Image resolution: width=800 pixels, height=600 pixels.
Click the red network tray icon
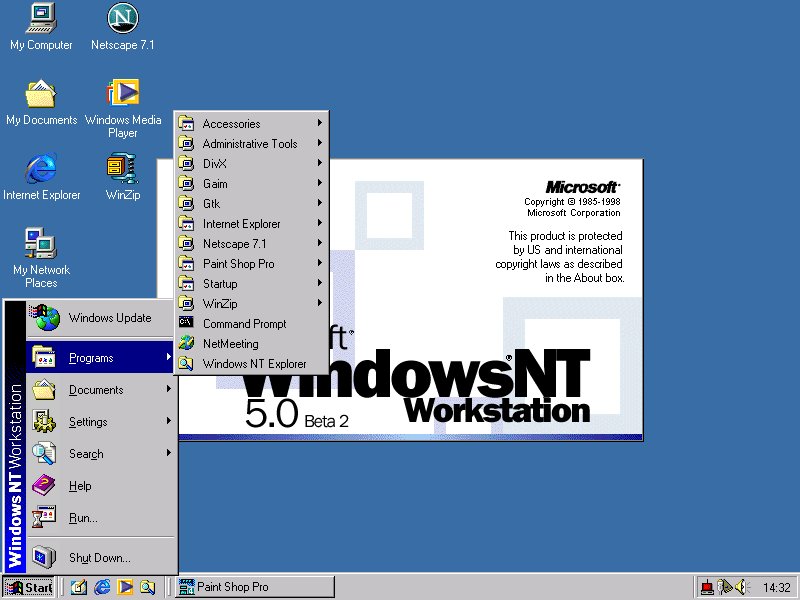point(707,587)
